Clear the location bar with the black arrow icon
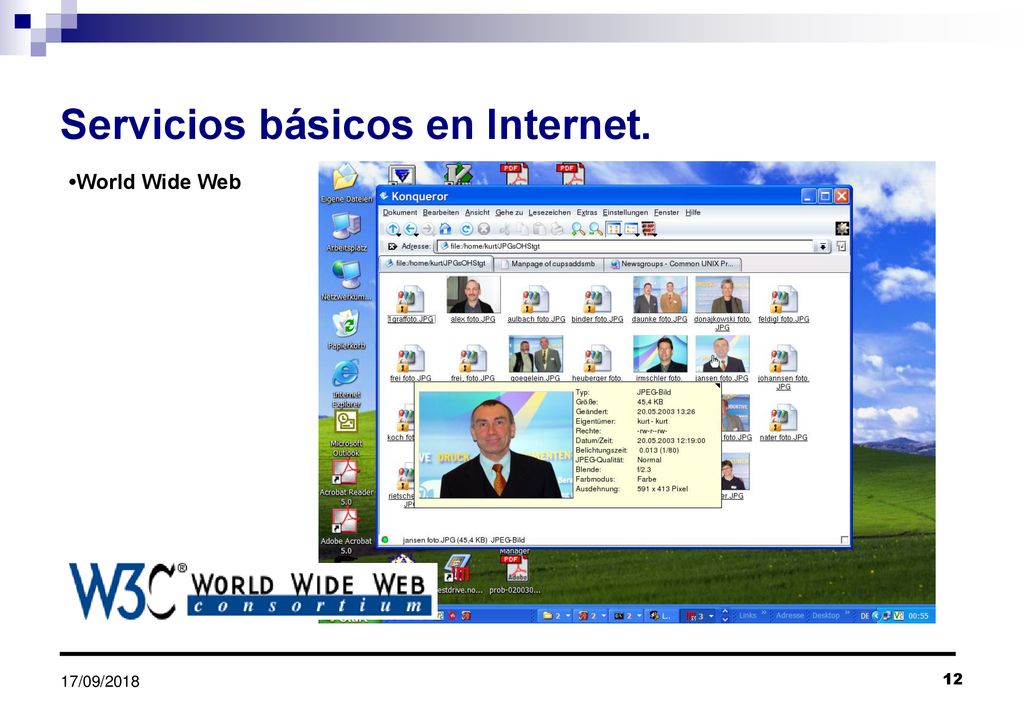 [392, 247]
